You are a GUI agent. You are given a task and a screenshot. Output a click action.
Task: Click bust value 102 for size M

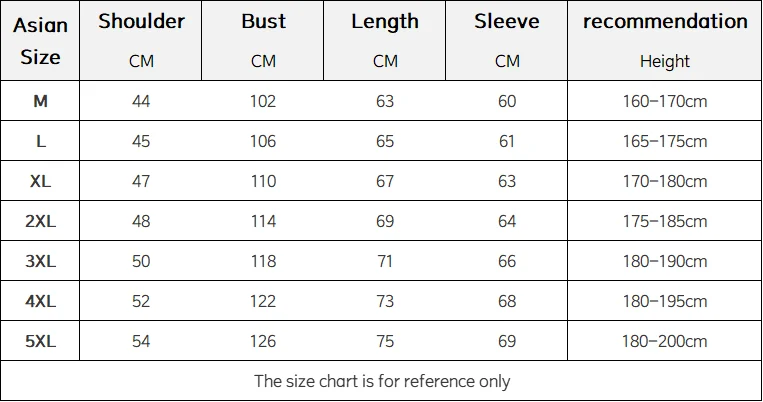point(263,101)
